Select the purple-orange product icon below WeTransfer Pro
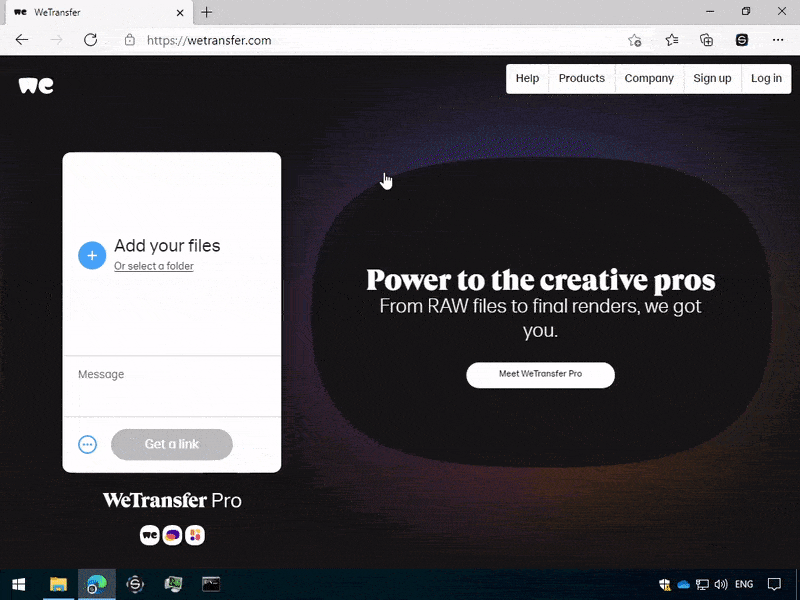 pos(172,535)
